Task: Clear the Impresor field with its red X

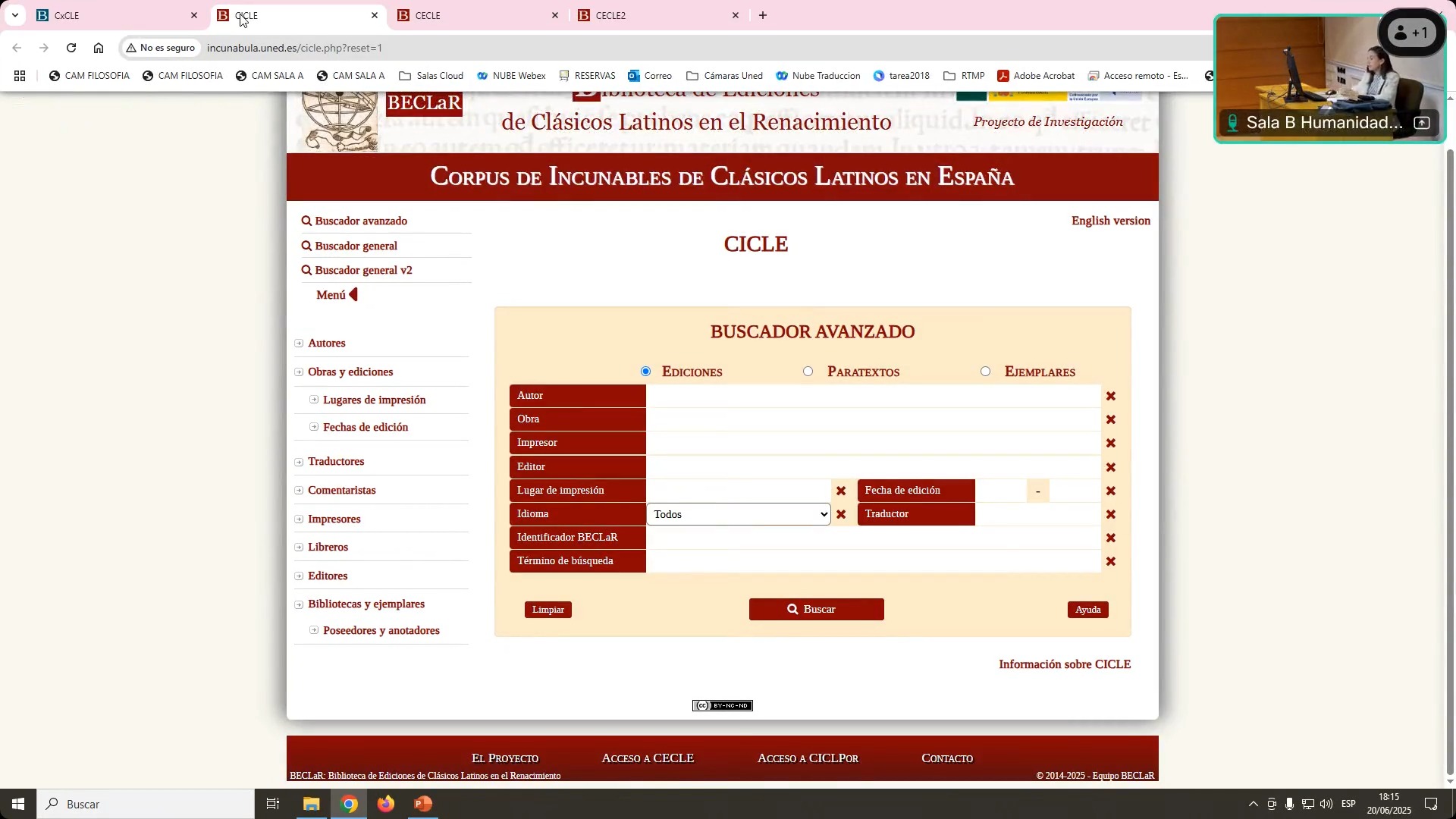Action: click(x=1111, y=444)
